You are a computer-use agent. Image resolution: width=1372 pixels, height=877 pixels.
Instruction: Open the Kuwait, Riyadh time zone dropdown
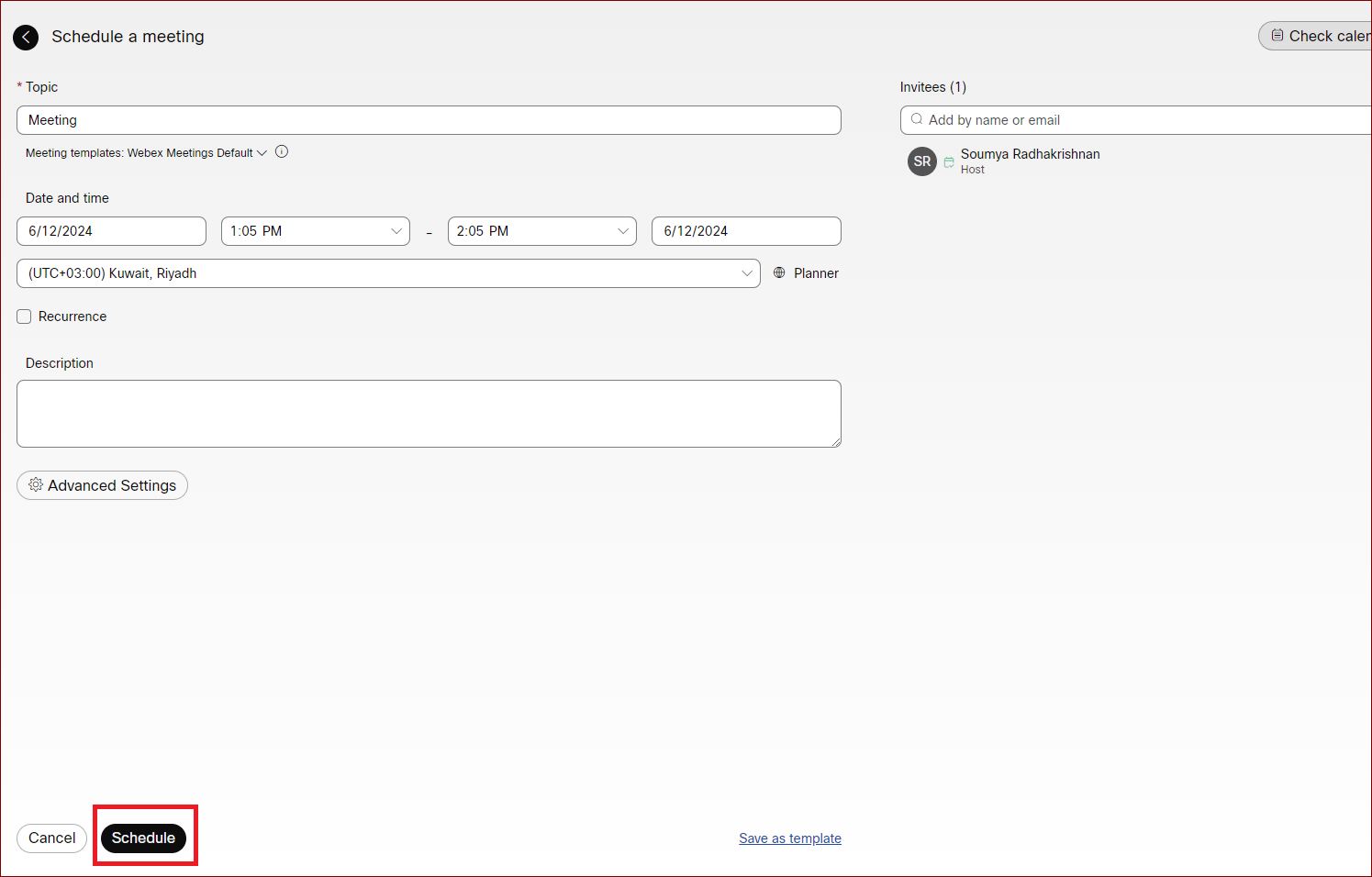[x=388, y=273]
